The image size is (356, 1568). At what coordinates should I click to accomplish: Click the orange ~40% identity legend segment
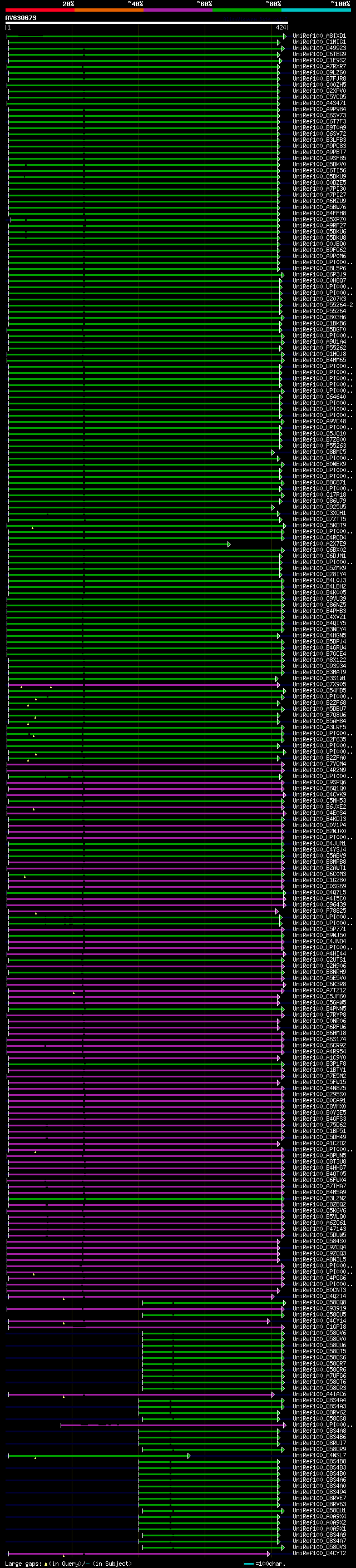pyautogui.click(x=110, y=10)
